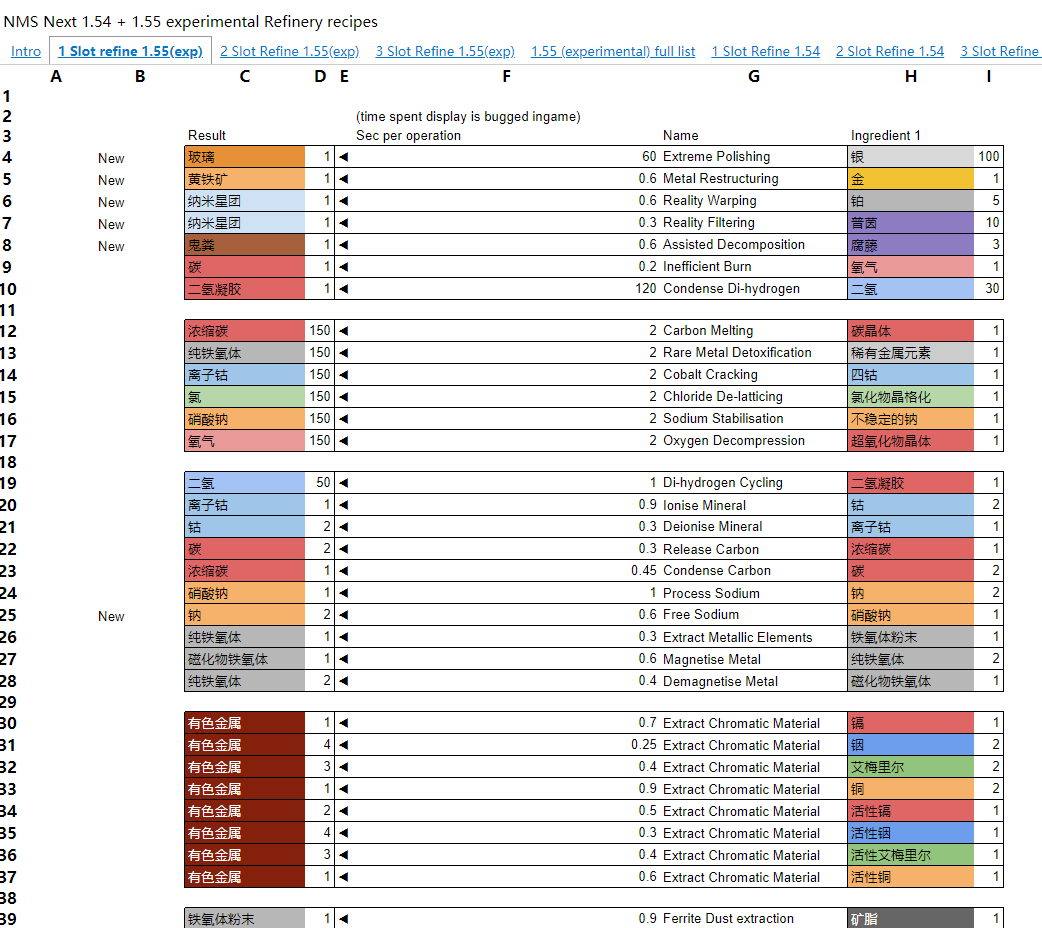
Task: Click arrow icon in Extreme Polishing row
Action: click(x=344, y=157)
